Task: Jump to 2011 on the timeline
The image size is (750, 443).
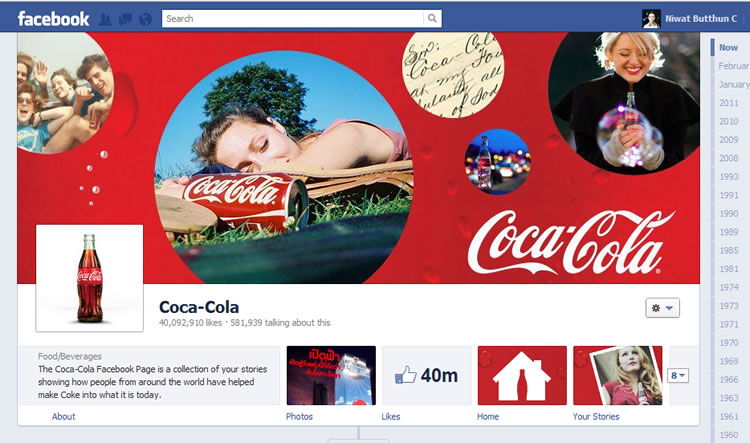Action: coord(729,103)
